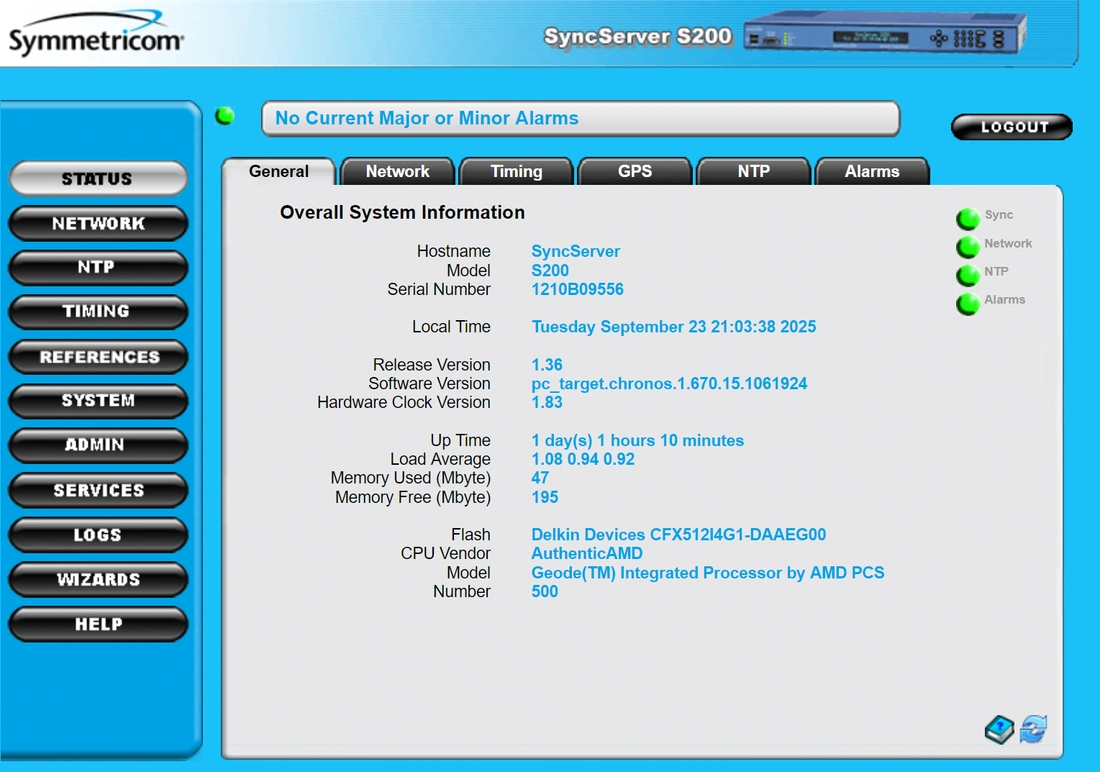Select the GPS tab
Viewport: 1100px width, 772px height.
click(x=634, y=172)
